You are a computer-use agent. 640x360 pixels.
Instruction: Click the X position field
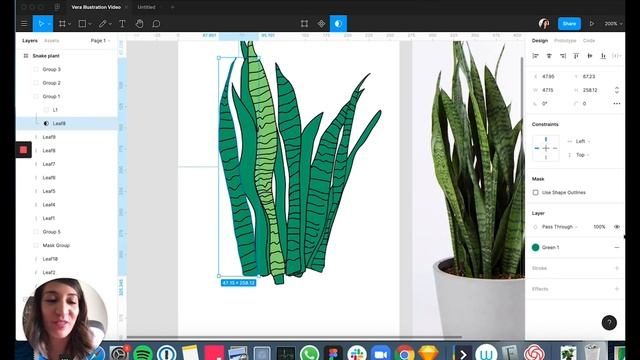549,76
